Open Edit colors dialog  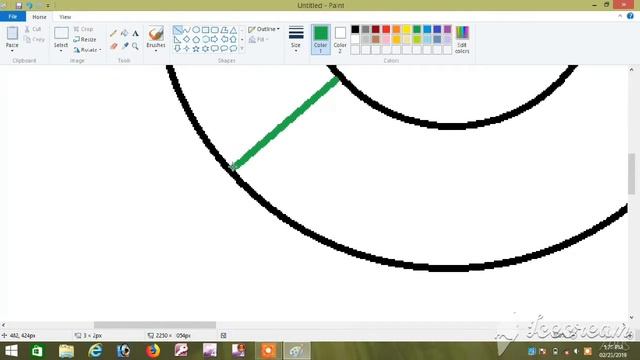462,39
